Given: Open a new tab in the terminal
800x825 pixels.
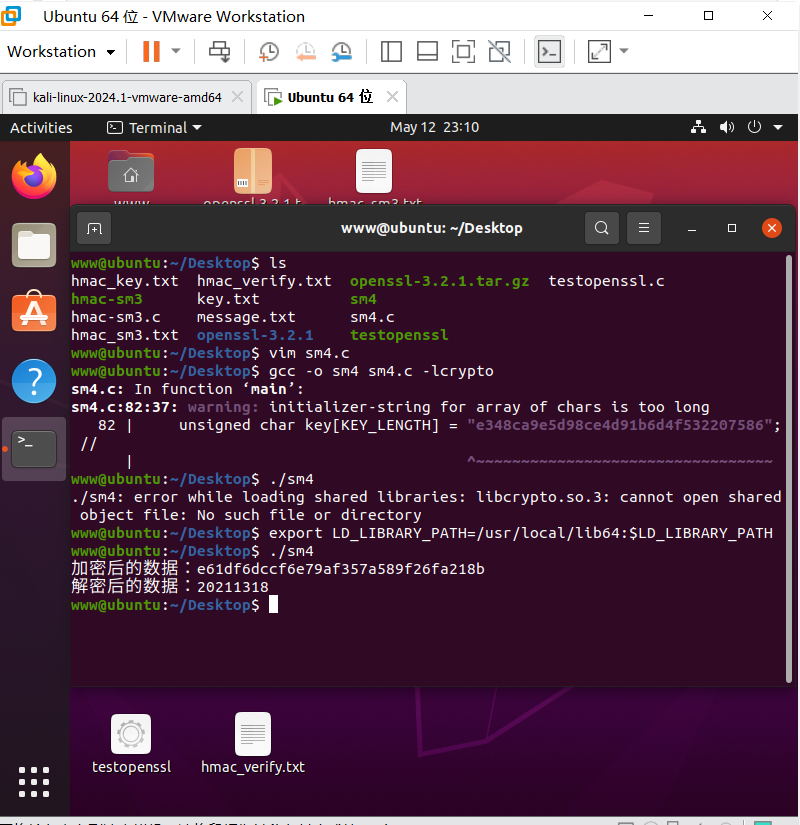Looking at the screenshot, I should tap(94, 228).
